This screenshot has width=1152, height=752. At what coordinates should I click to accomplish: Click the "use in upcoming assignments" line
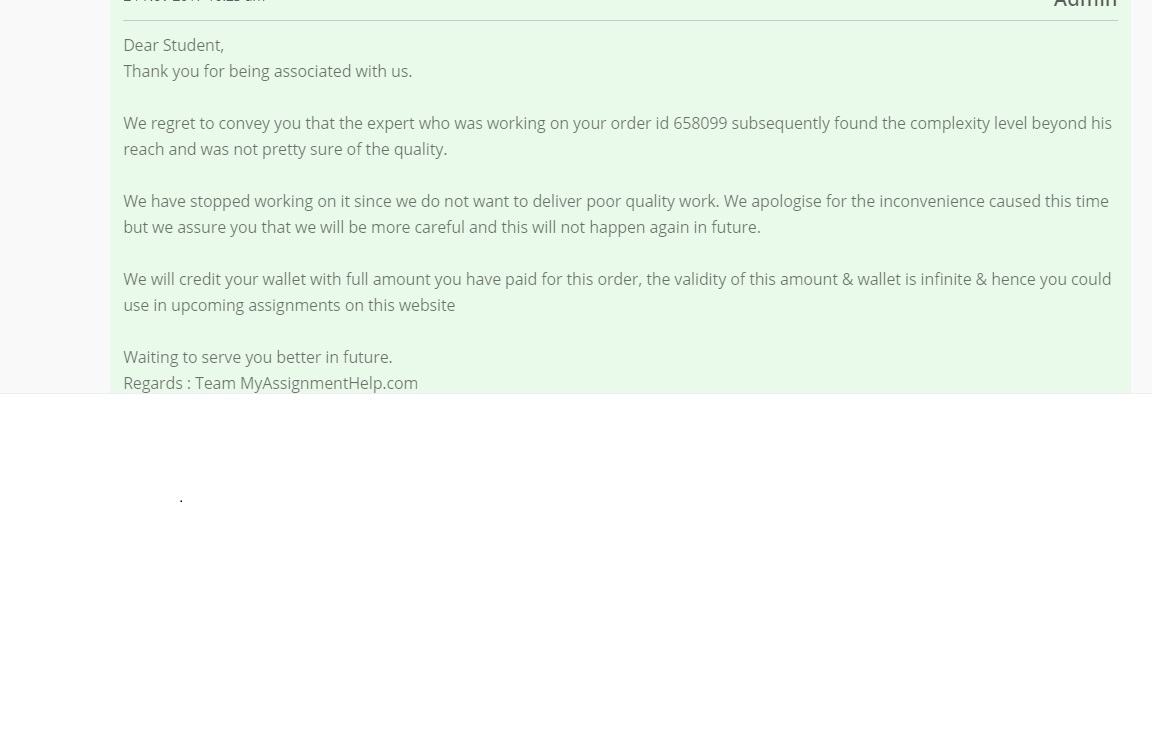point(289,306)
